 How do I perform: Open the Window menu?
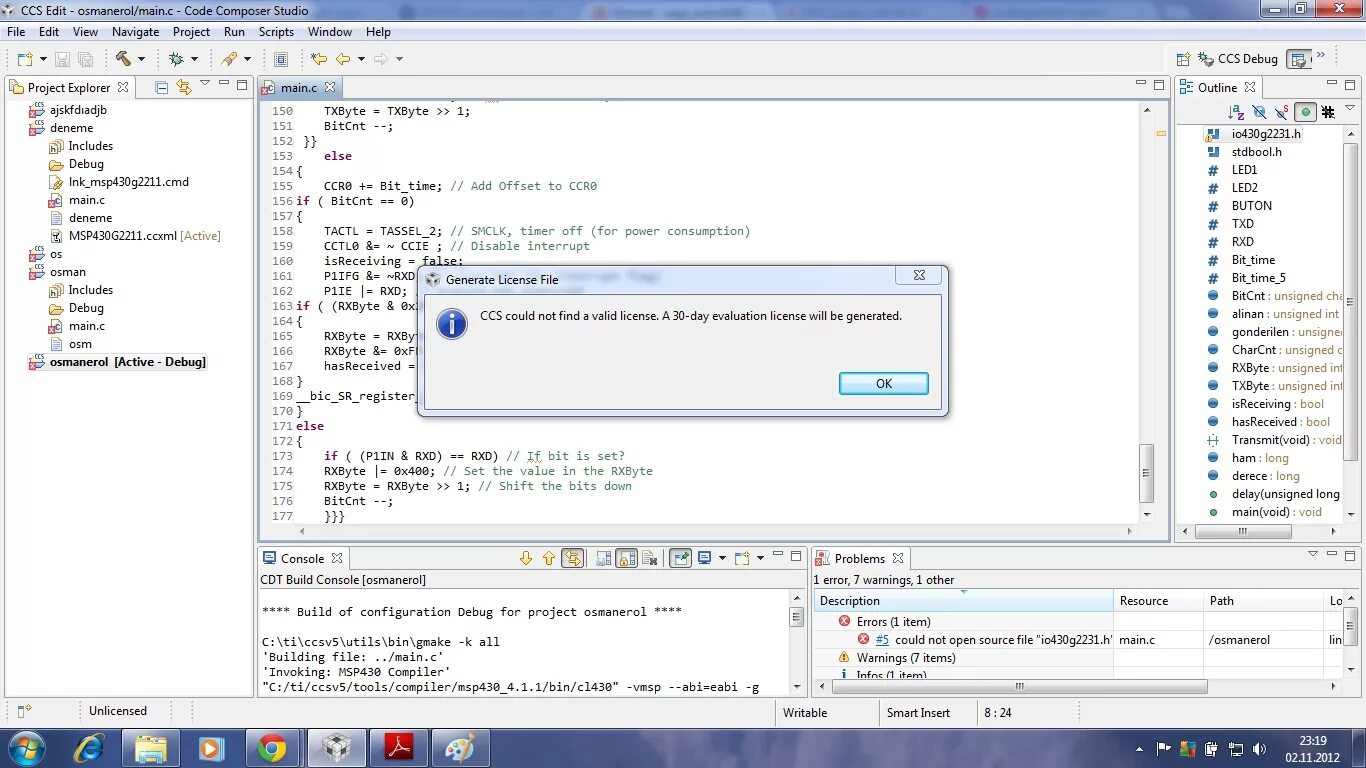tap(329, 31)
